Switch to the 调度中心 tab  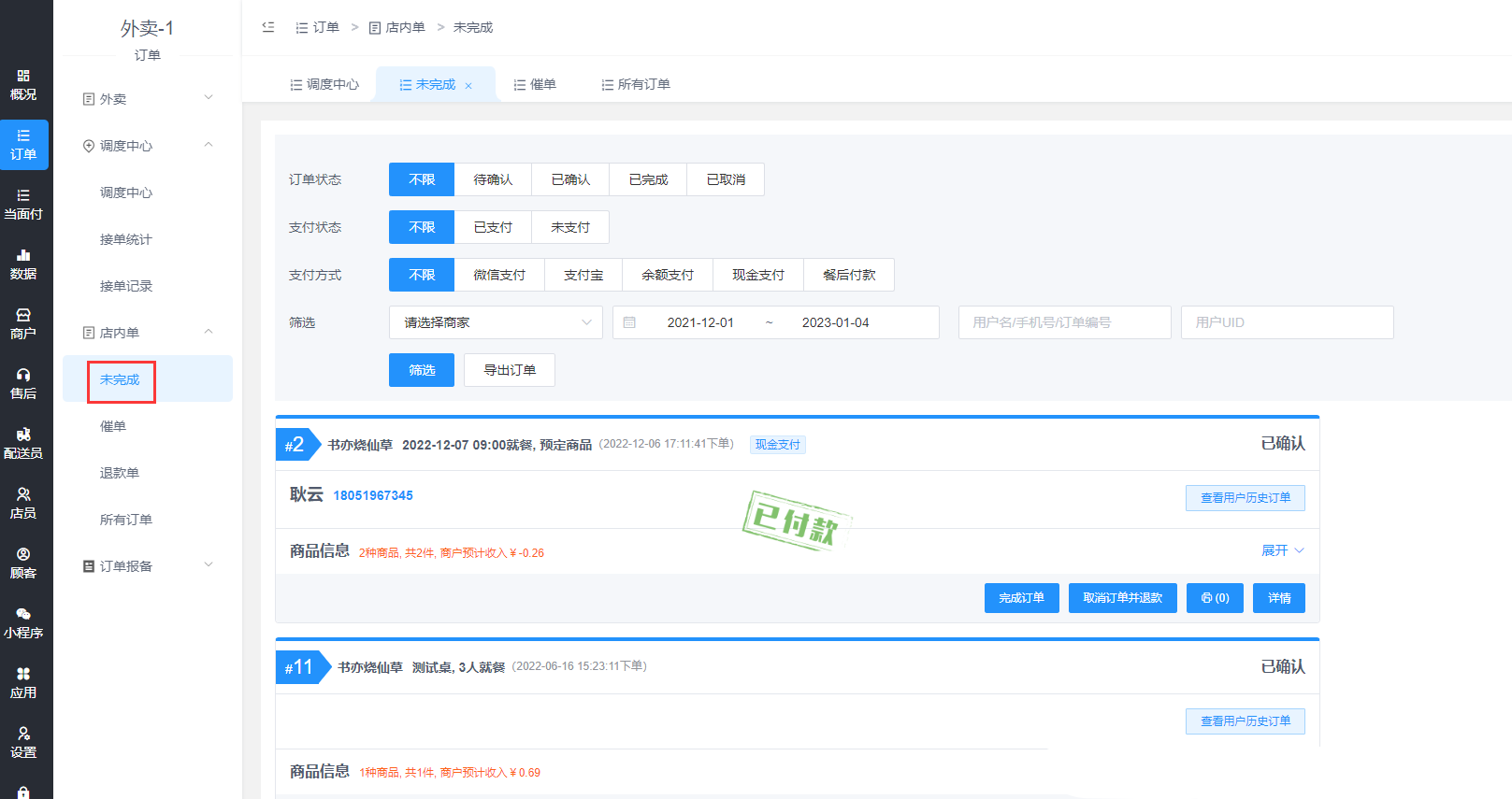tap(324, 84)
